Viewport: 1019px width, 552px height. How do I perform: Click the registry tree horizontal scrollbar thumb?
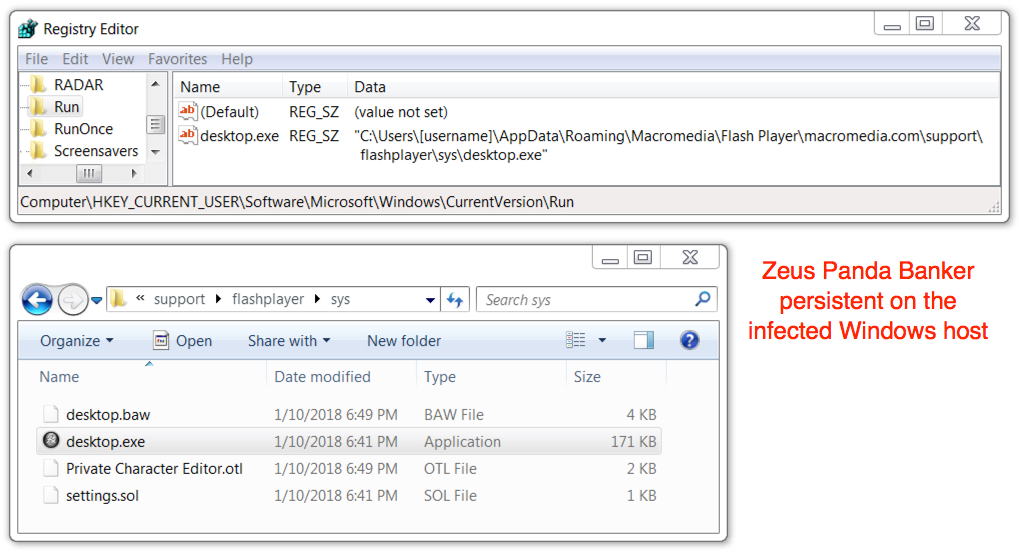(x=89, y=174)
